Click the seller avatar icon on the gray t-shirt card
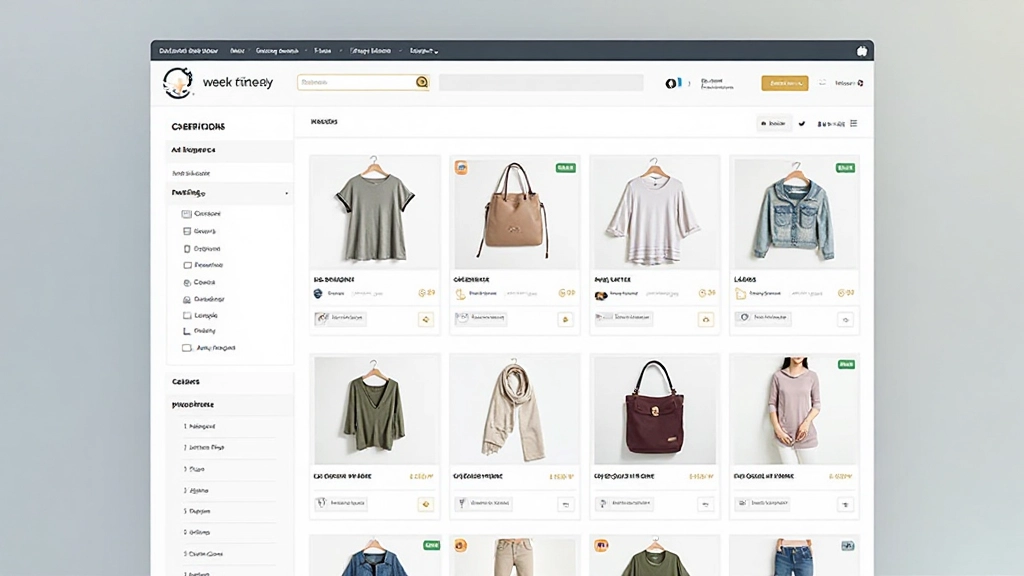The height and width of the screenshot is (576, 1024). point(317,293)
